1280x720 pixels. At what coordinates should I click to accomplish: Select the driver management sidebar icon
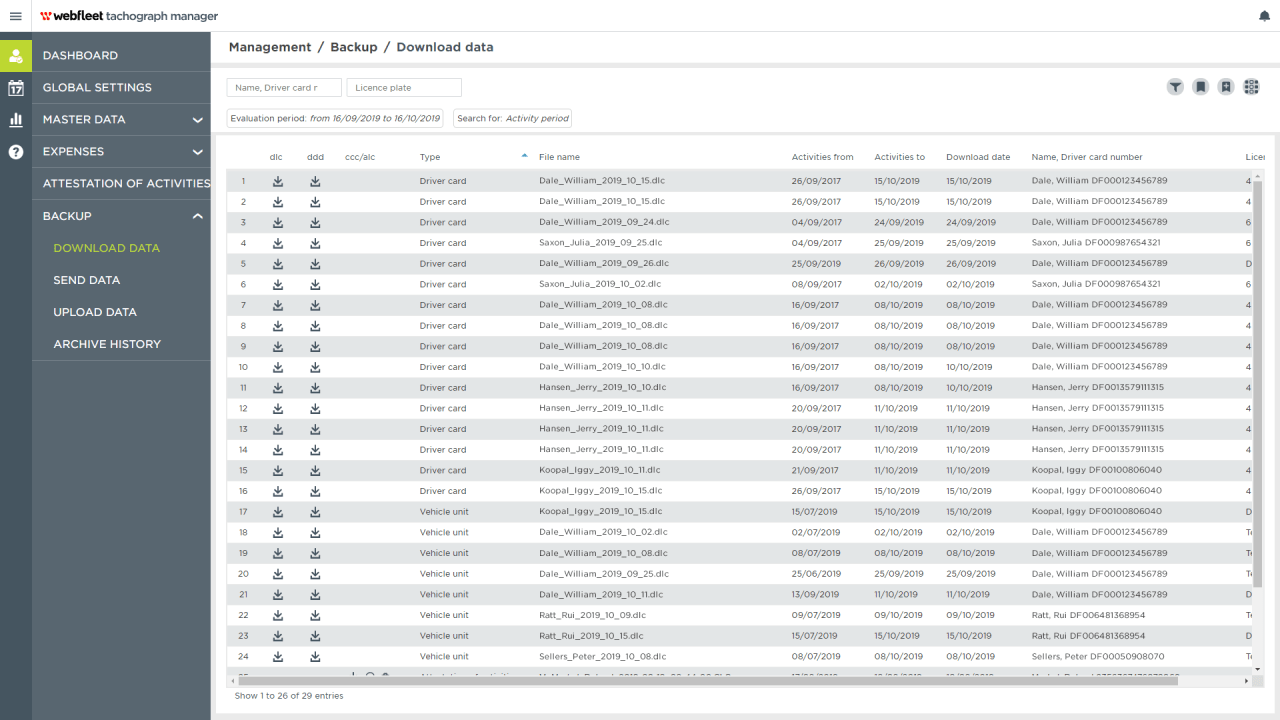point(16,56)
